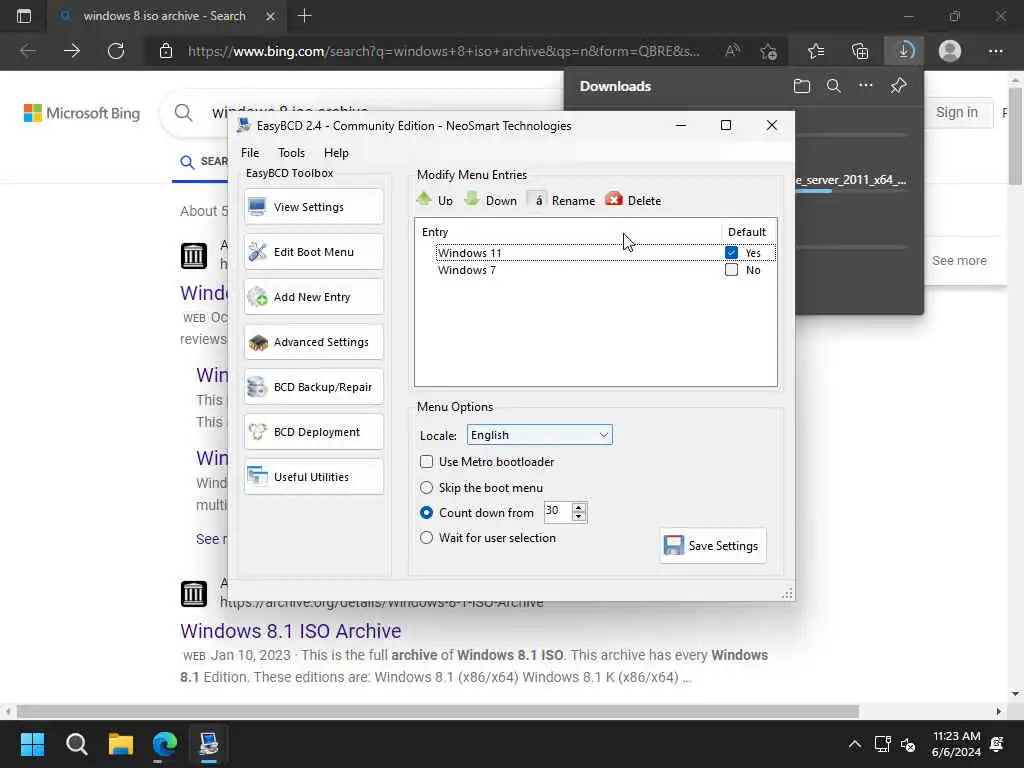Click the Entry column header
This screenshot has width=1024, height=768.
[x=568, y=232]
